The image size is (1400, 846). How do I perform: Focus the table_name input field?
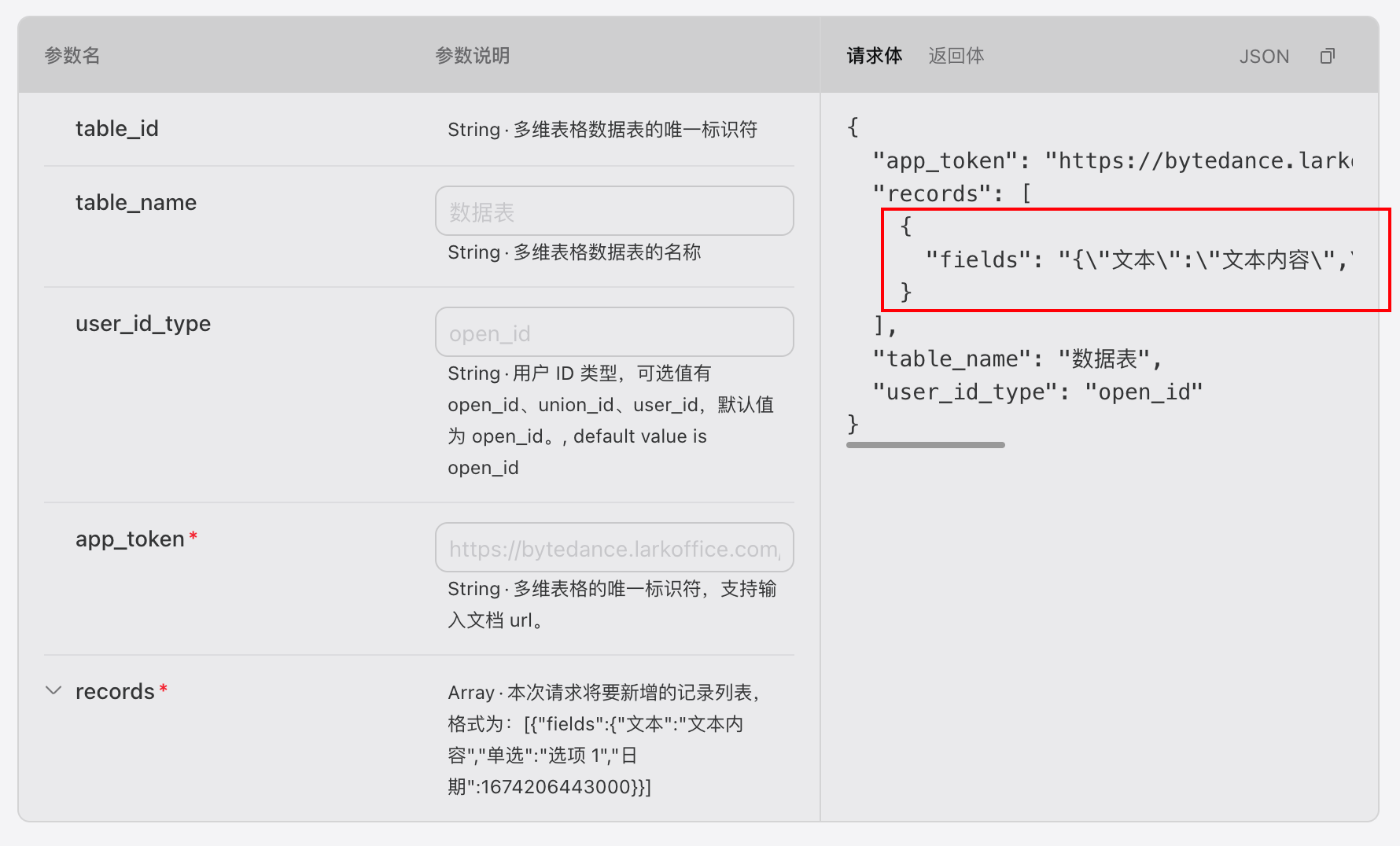(x=614, y=211)
